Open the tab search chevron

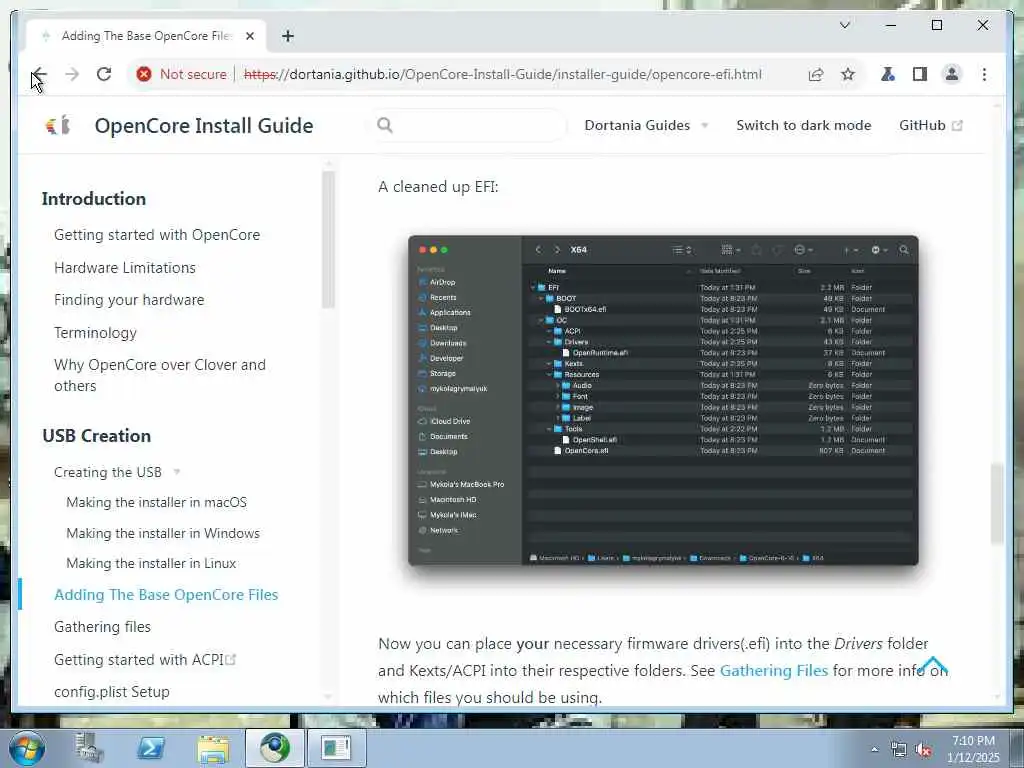point(844,25)
